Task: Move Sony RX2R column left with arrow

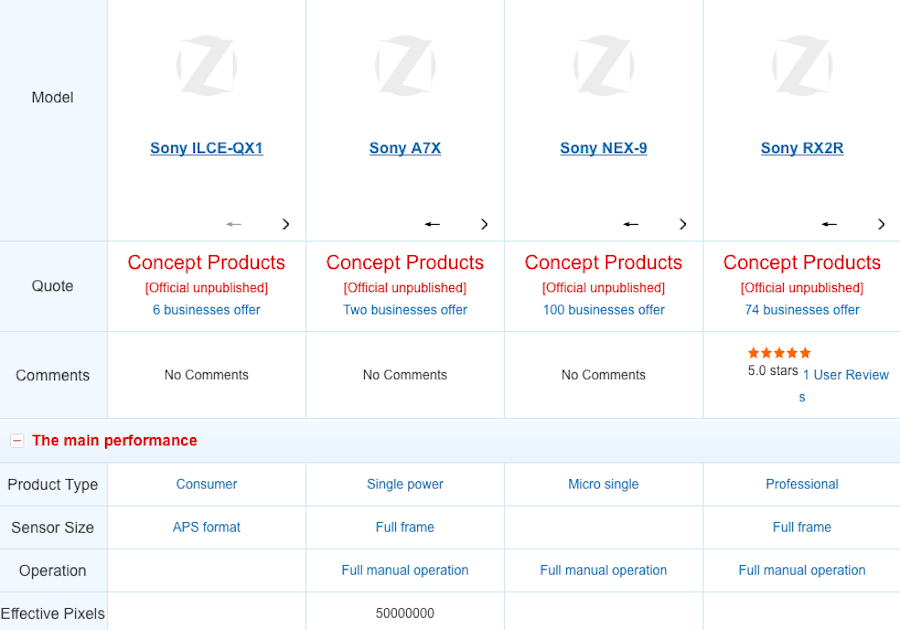Action: pos(829,224)
